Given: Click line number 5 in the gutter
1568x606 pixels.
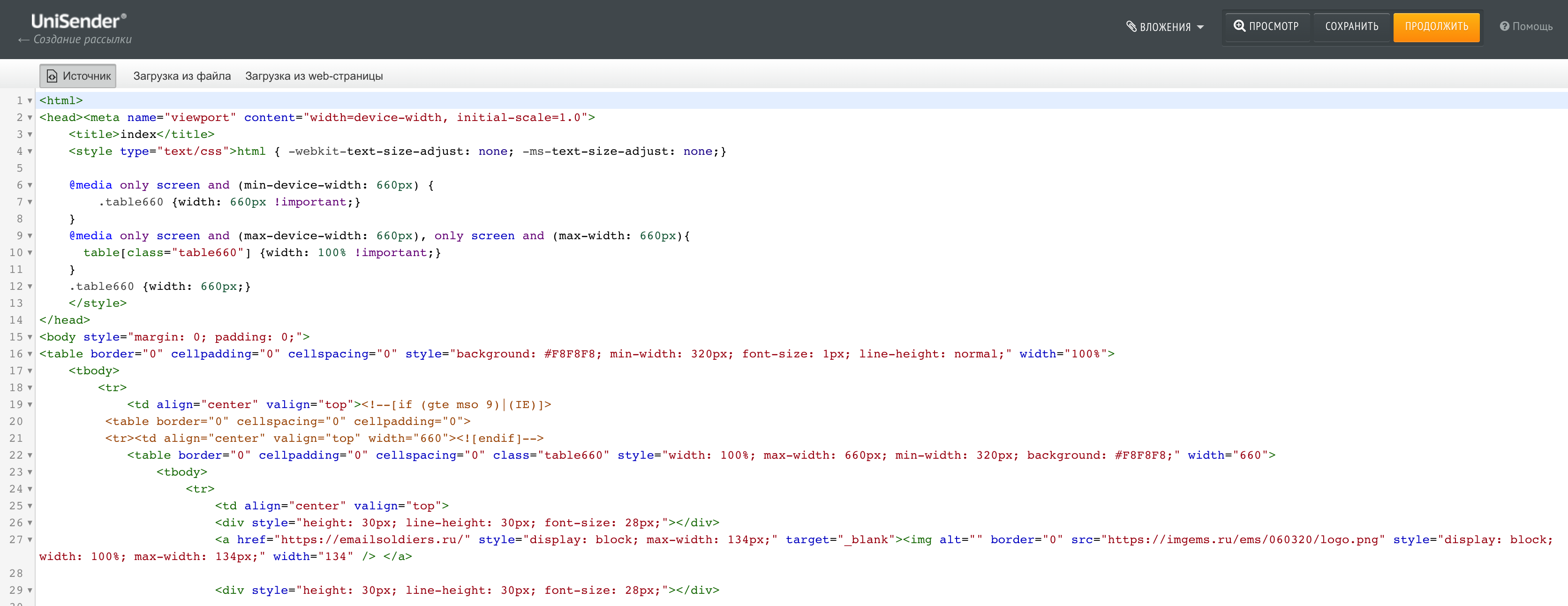Looking at the screenshot, I should (x=20, y=168).
